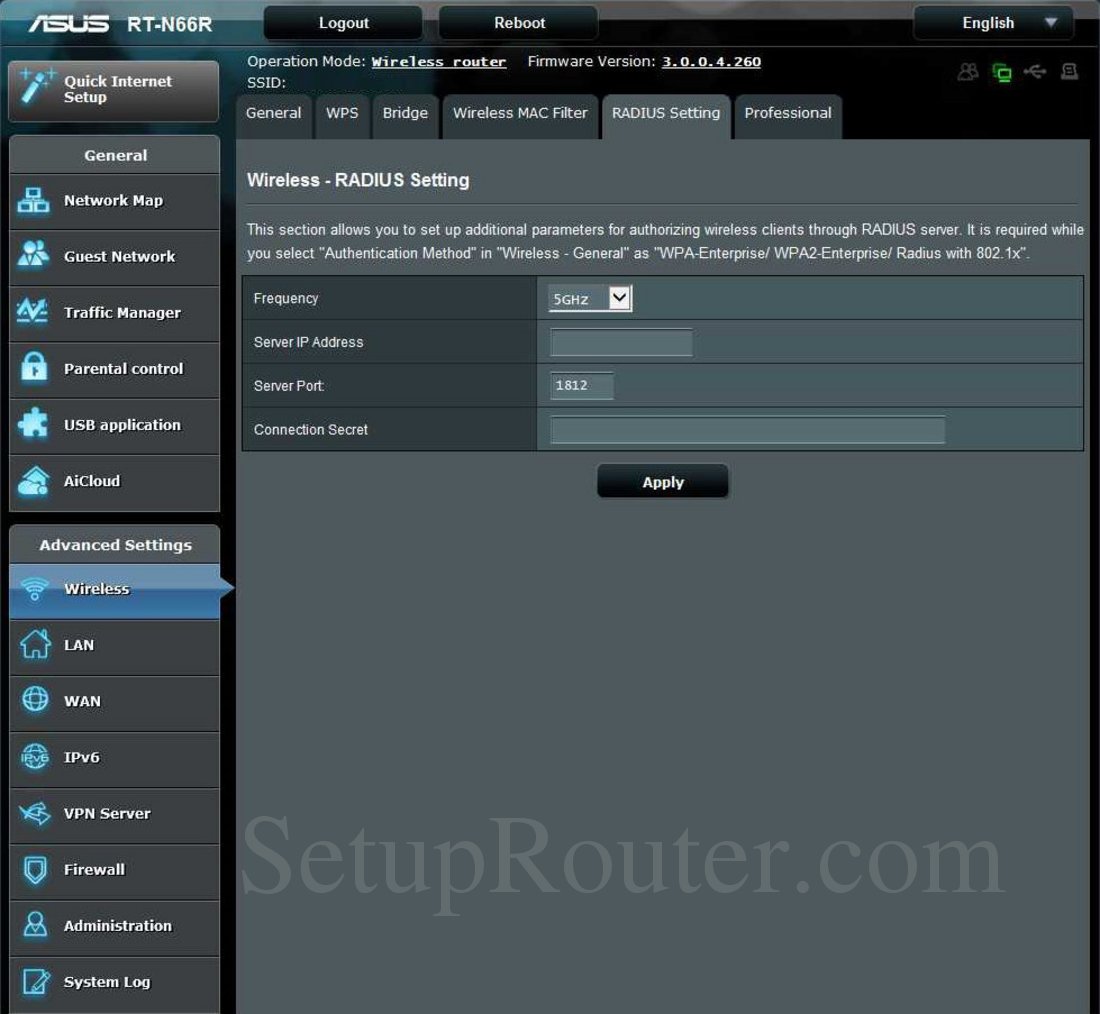This screenshot has height=1014, width=1100.
Task: Click the Firewall shield icon
Action: click(35, 869)
